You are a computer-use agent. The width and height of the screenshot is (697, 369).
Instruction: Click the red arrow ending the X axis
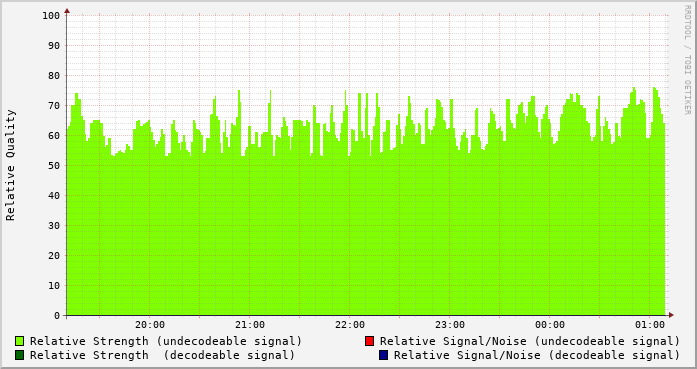click(x=671, y=315)
